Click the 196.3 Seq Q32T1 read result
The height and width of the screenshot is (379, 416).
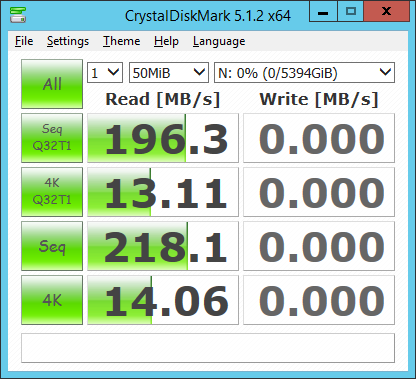pos(163,138)
